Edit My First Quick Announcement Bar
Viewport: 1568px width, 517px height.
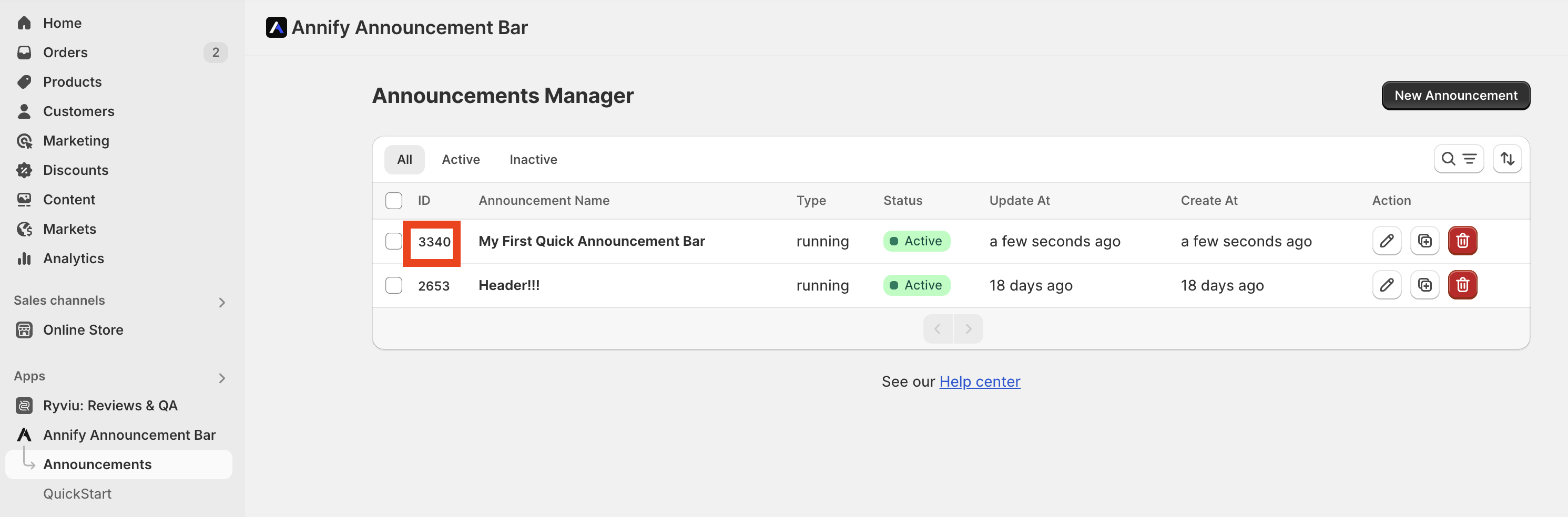pyautogui.click(x=1387, y=241)
